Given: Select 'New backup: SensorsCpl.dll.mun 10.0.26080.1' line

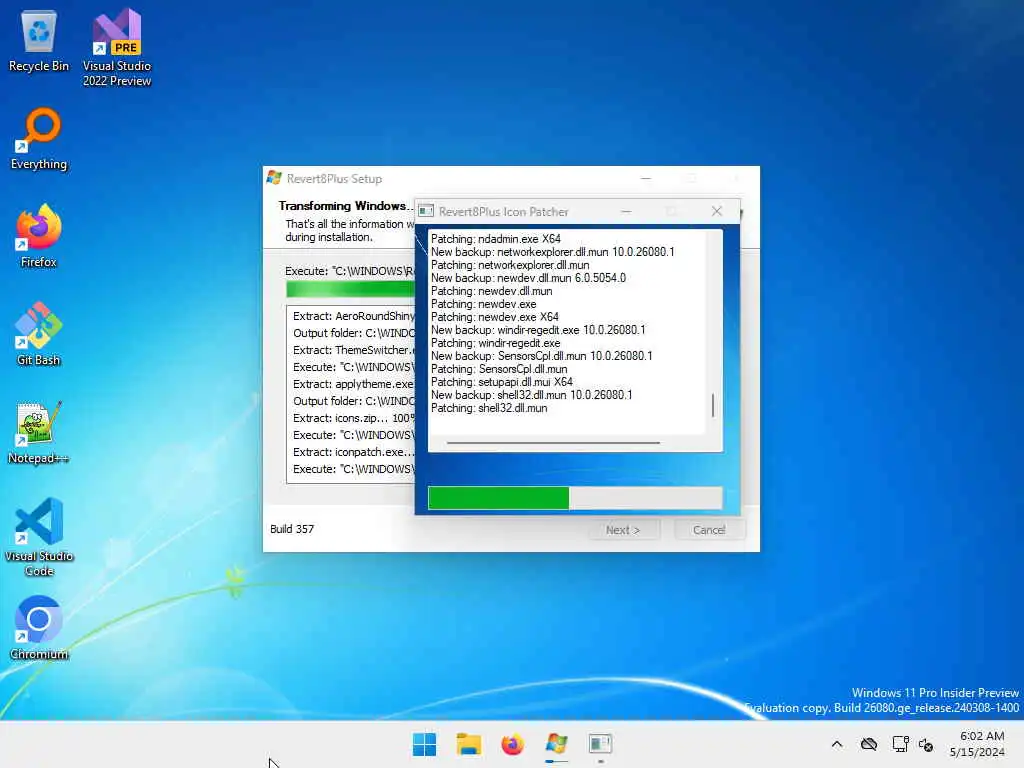Looking at the screenshot, I should click(x=541, y=356).
